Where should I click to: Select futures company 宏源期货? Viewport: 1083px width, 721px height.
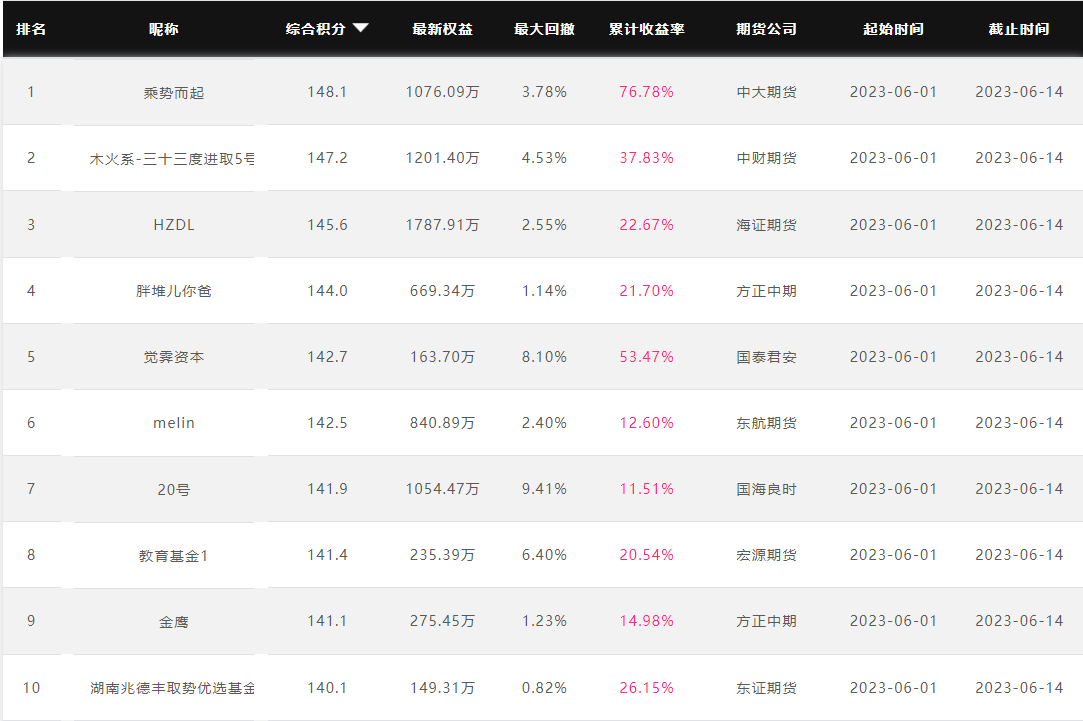tap(767, 555)
